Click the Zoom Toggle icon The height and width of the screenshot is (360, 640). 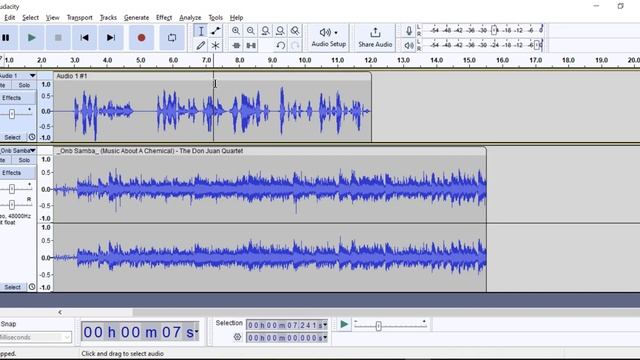pyautogui.click(x=295, y=31)
